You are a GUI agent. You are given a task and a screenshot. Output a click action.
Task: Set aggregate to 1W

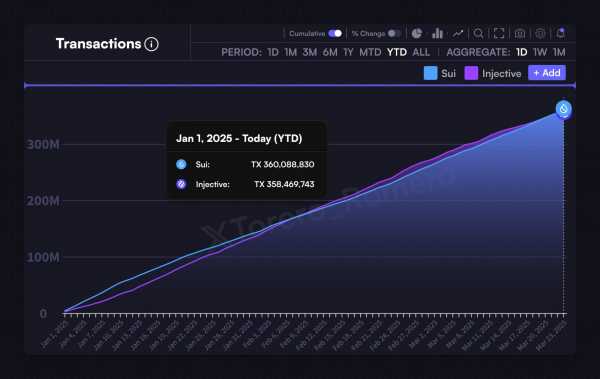tap(540, 52)
